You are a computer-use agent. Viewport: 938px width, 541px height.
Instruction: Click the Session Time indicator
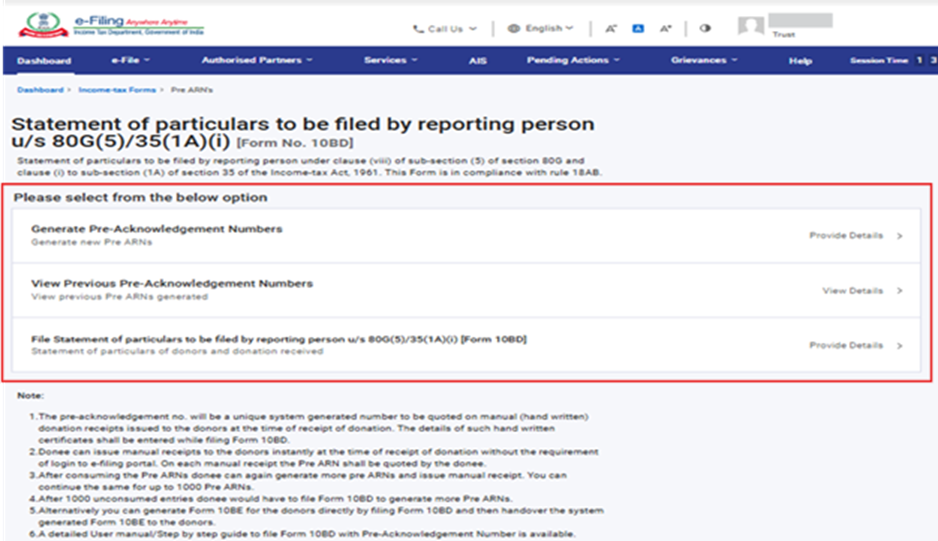[893, 60]
